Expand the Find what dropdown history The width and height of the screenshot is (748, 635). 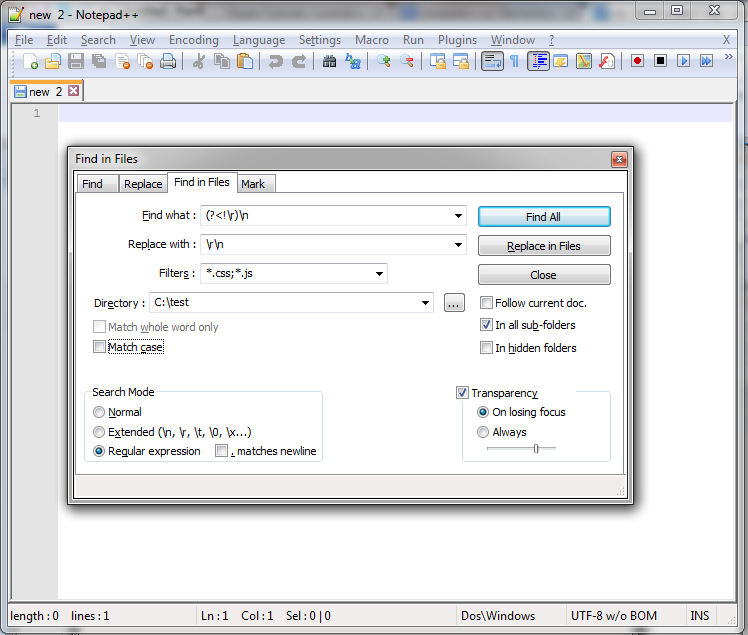pos(458,216)
